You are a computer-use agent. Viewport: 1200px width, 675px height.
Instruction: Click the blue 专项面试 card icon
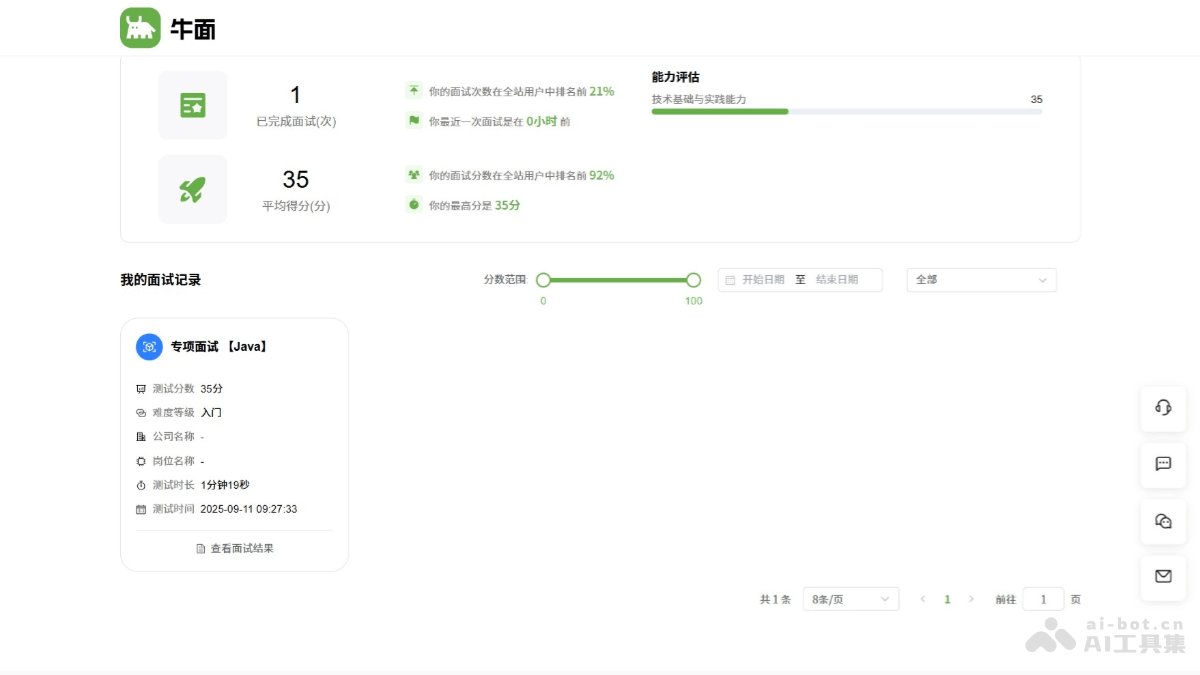(148, 346)
